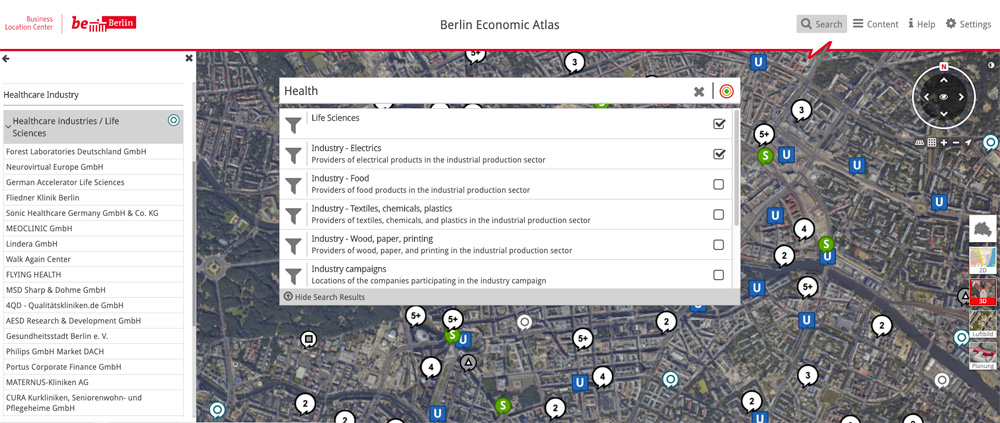Close the left results panel
Viewport: 1000px width, 423px height.
tap(189, 58)
